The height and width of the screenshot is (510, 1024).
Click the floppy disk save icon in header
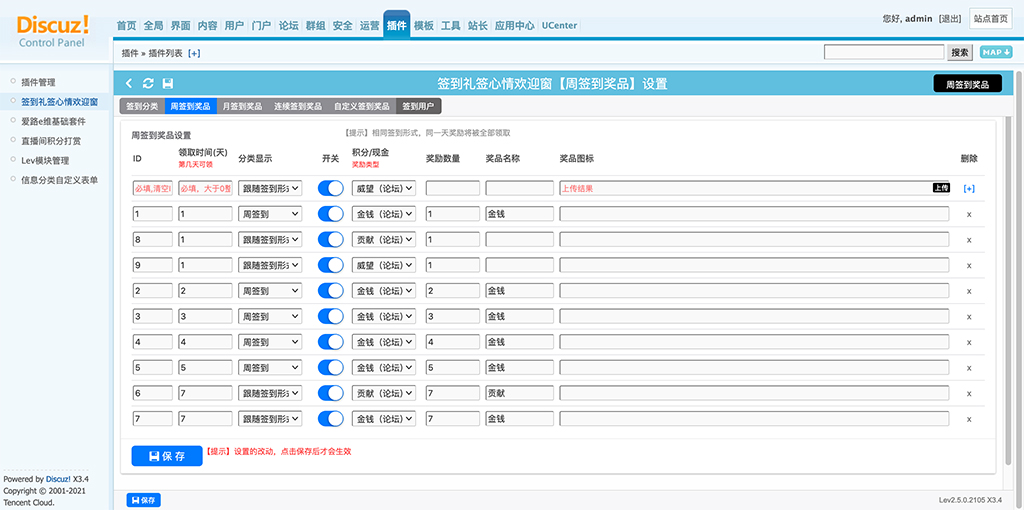click(x=168, y=84)
